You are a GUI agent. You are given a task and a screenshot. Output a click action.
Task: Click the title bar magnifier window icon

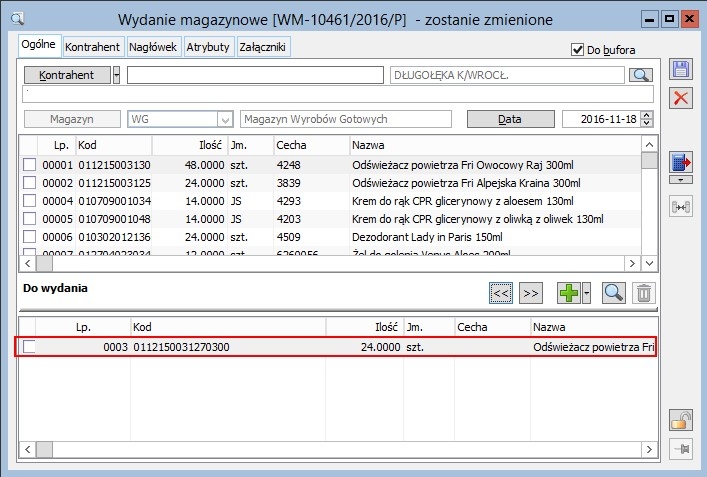click(x=17, y=19)
